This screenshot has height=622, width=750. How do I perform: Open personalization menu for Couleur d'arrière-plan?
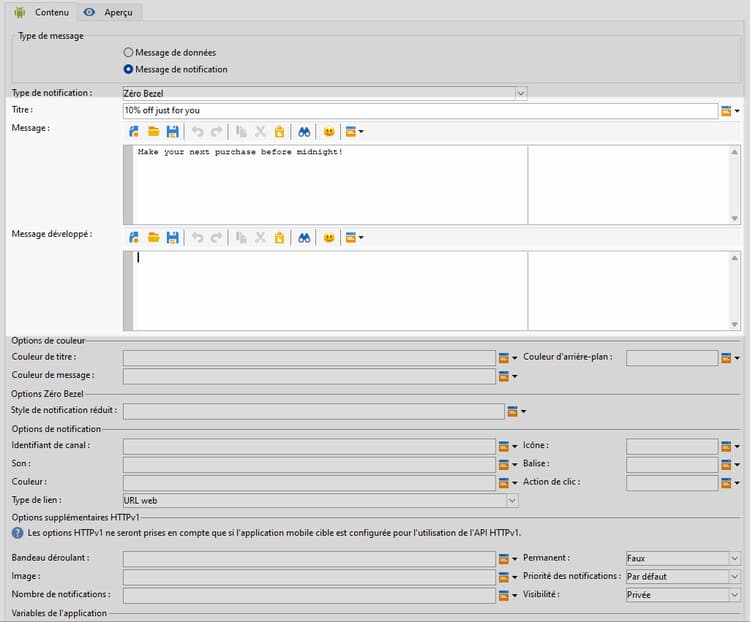730,358
